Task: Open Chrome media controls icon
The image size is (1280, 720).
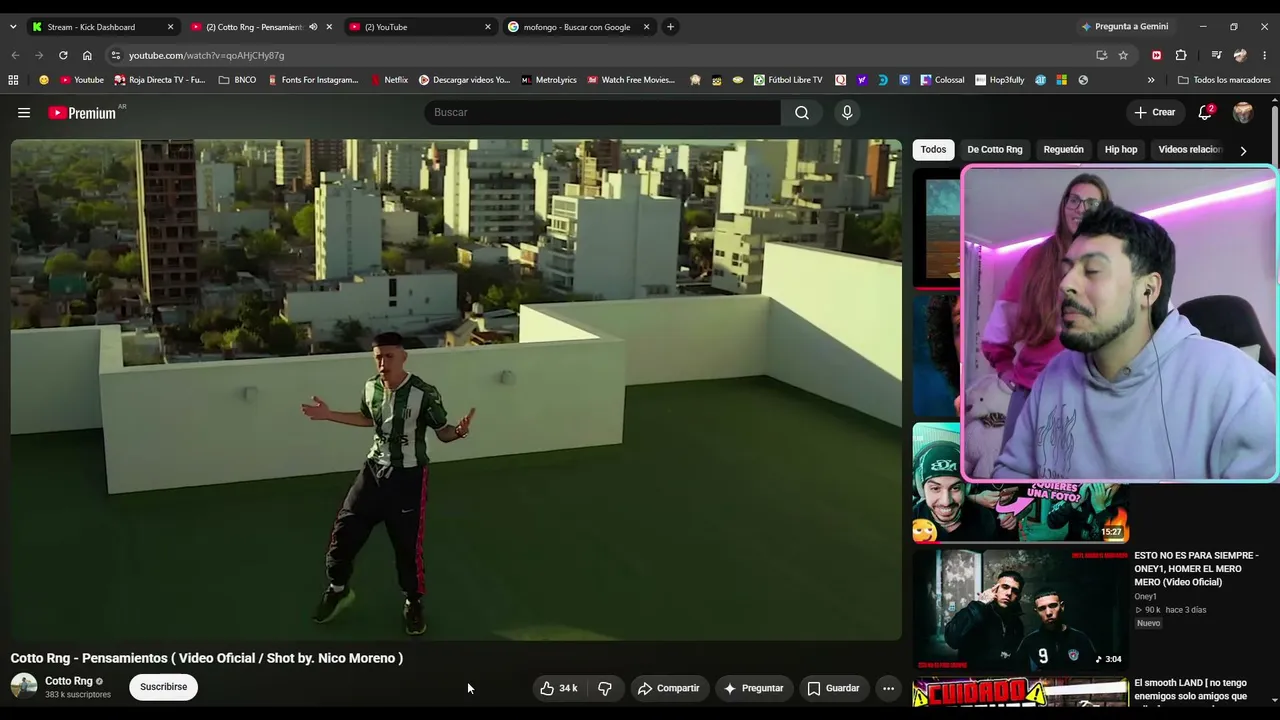Action: [x=1216, y=55]
